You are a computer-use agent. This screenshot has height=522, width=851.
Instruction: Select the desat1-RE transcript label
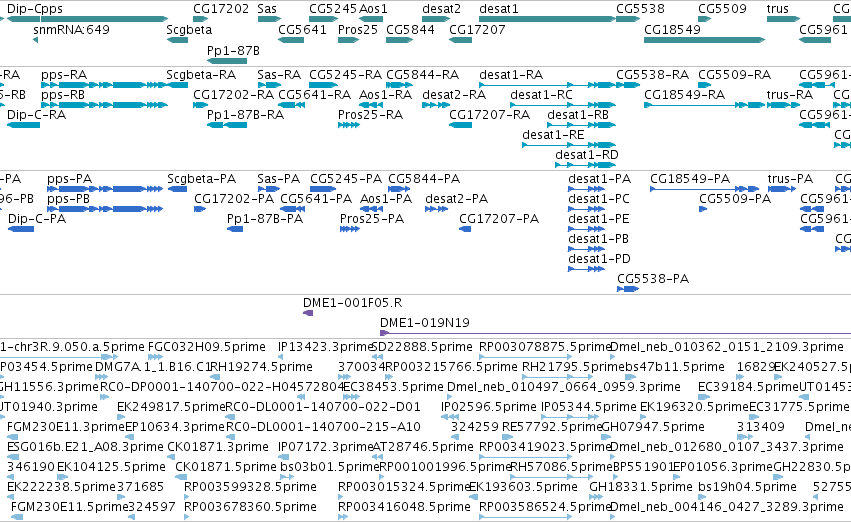point(553,135)
